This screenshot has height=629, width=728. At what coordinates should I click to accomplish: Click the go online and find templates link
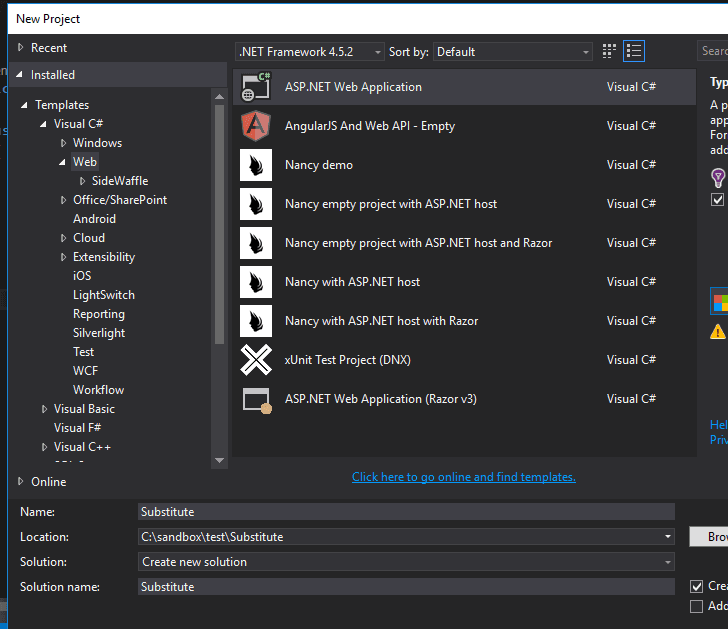(463, 477)
